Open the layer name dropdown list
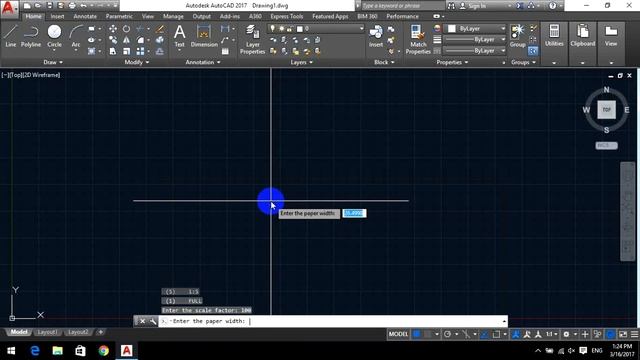Image resolution: width=640 pixels, height=360 pixels. [316, 29]
